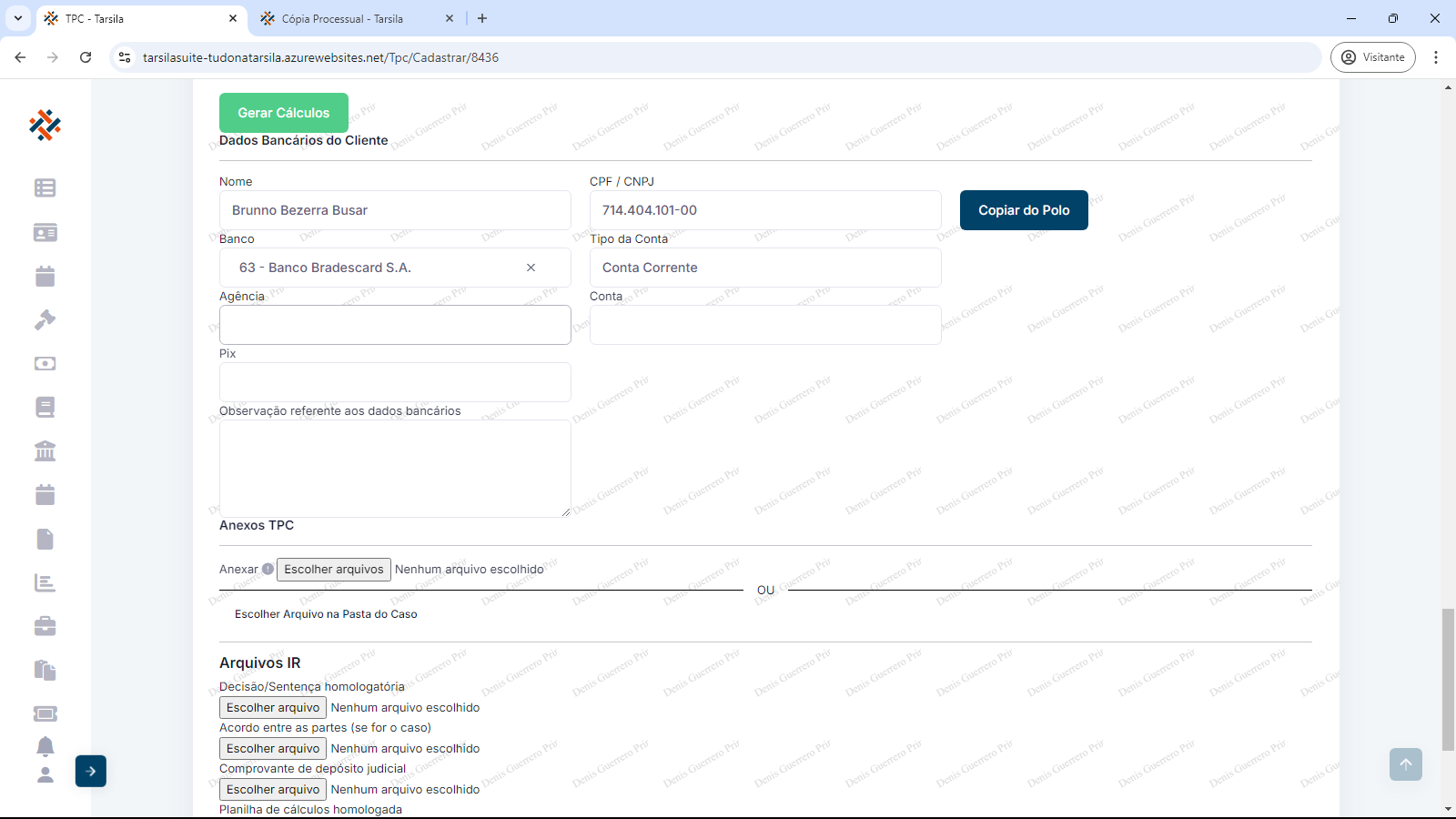
Task: Click the Agência input field
Action: 395,325
